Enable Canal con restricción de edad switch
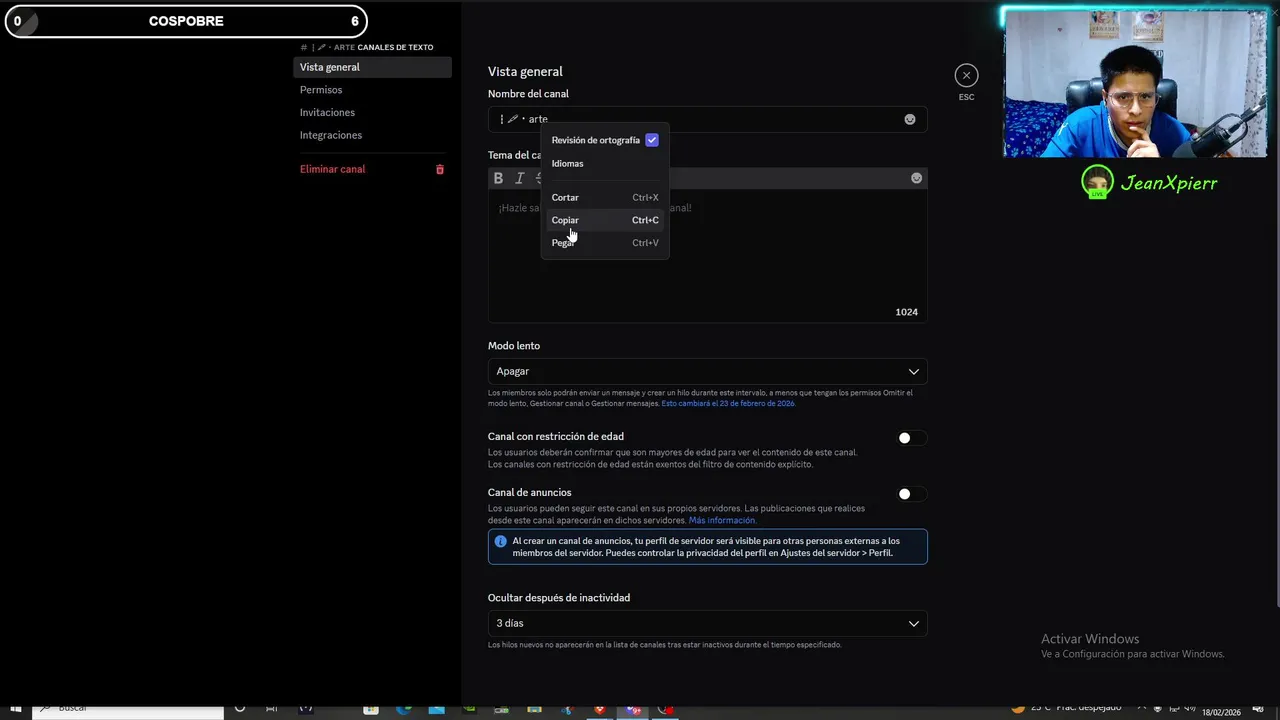This screenshot has width=1280, height=720. 911,438
